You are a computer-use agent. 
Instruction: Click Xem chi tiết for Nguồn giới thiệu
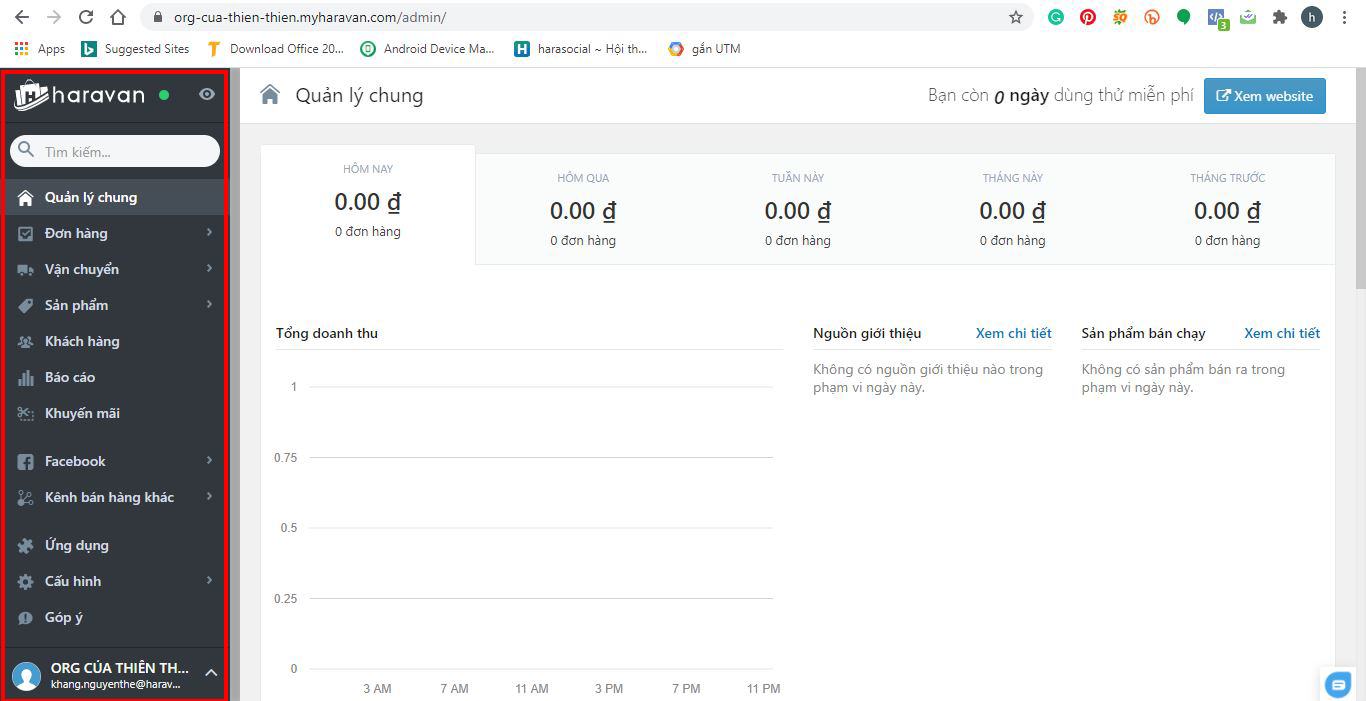pos(1013,333)
